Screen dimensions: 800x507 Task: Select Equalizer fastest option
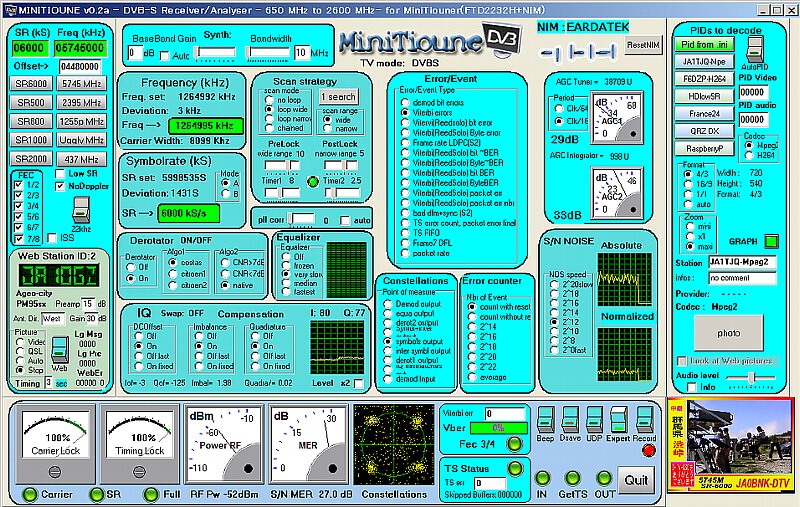(286, 292)
